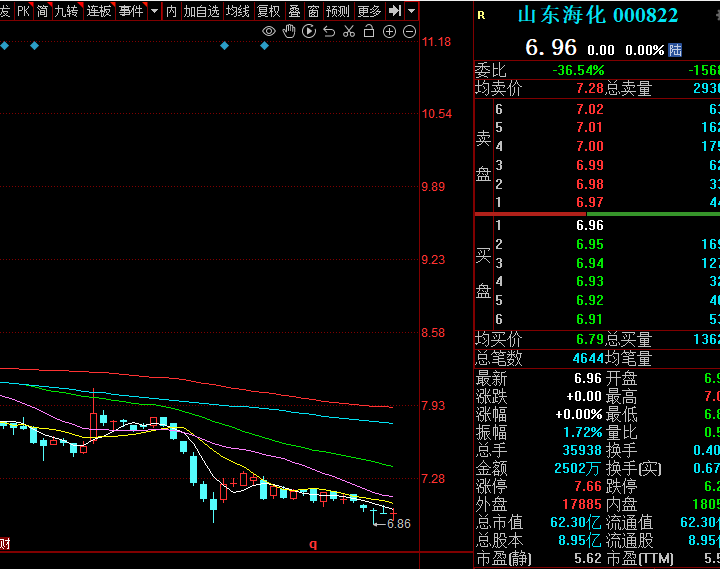Click the 涨停 price 7.66

tap(588, 486)
